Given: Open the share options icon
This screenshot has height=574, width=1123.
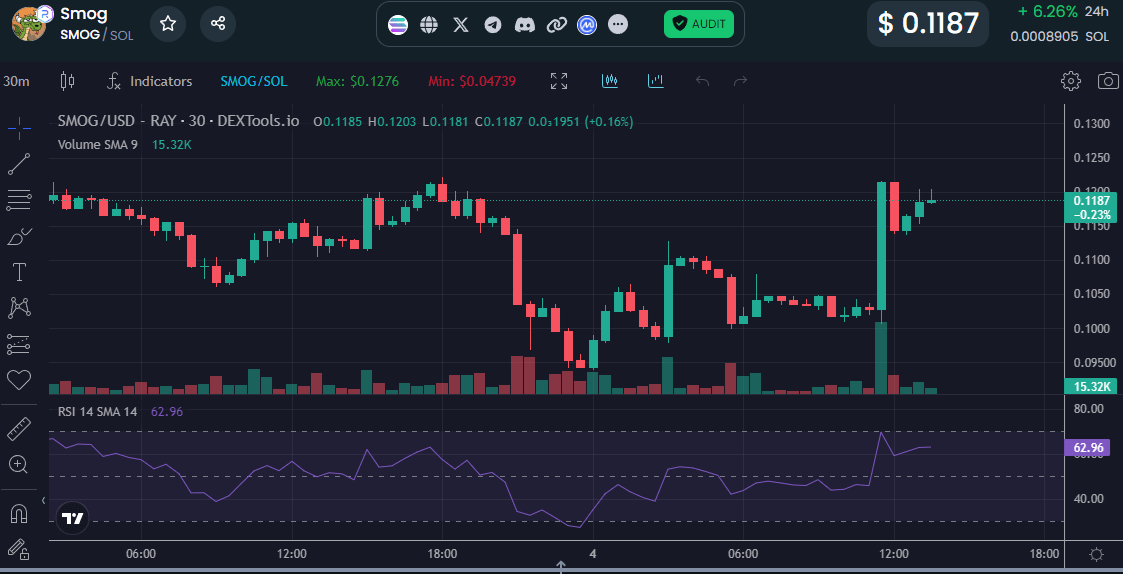Looking at the screenshot, I should tap(218, 24).
